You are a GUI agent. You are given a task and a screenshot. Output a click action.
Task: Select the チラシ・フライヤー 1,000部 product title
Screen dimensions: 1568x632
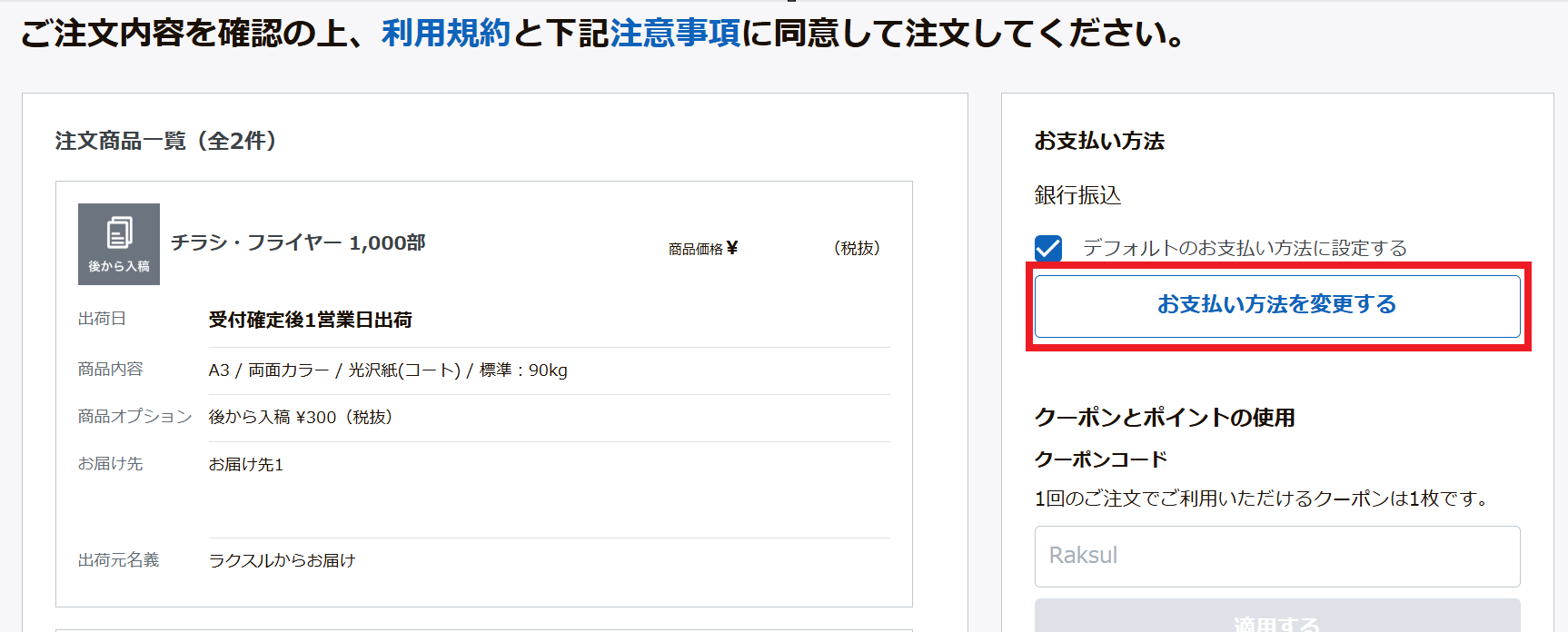(298, 243)
